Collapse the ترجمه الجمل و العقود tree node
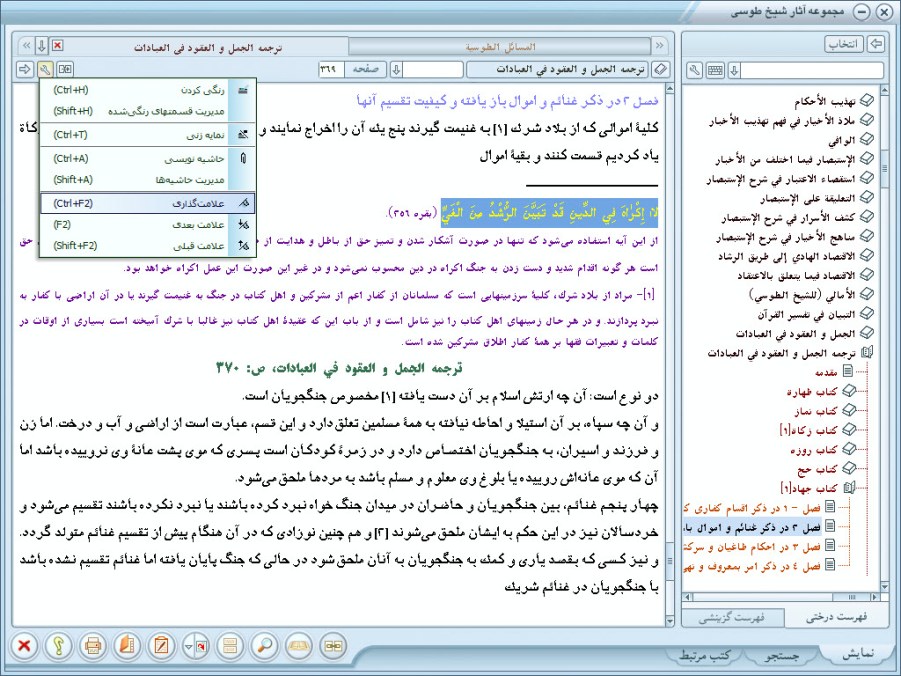Screen dimensions: 901x676 867,352
